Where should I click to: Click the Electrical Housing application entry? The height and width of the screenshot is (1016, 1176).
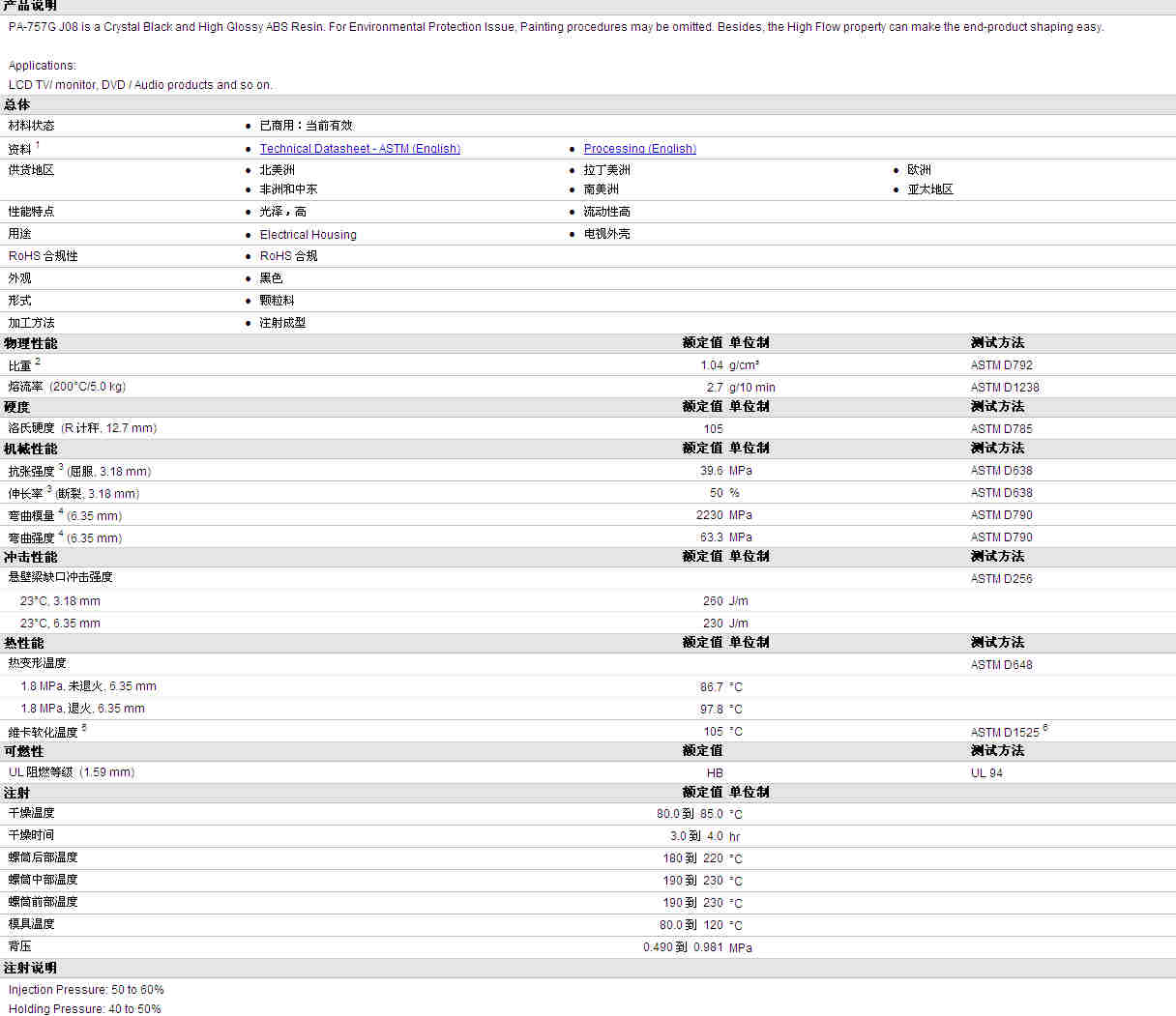coord(308,235)
